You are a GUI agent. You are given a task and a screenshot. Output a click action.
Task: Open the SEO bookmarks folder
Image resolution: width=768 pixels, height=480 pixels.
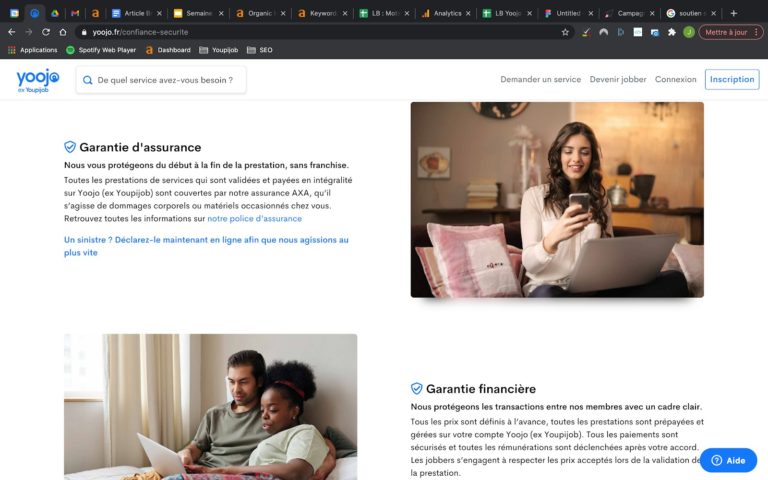click(x=260, y=50)
